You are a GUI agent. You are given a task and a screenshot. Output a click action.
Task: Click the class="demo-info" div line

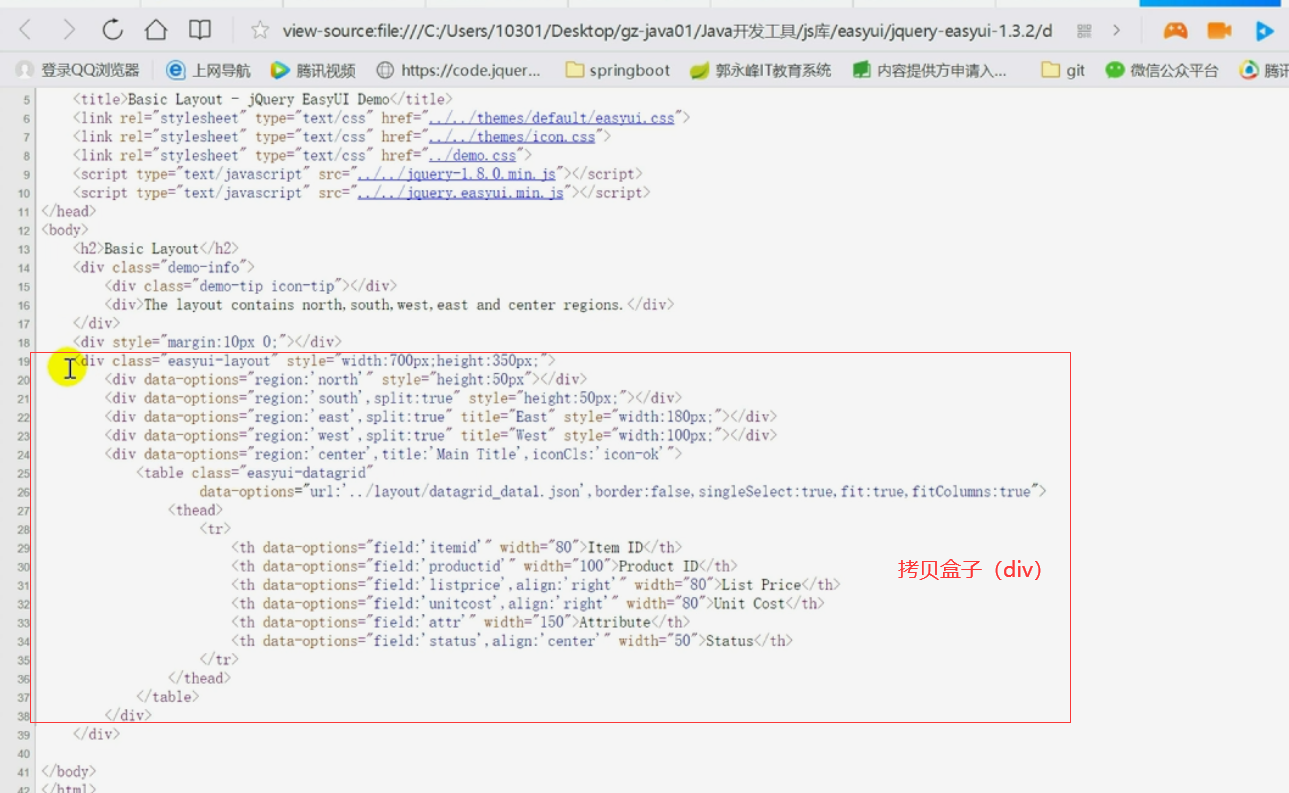163,267
